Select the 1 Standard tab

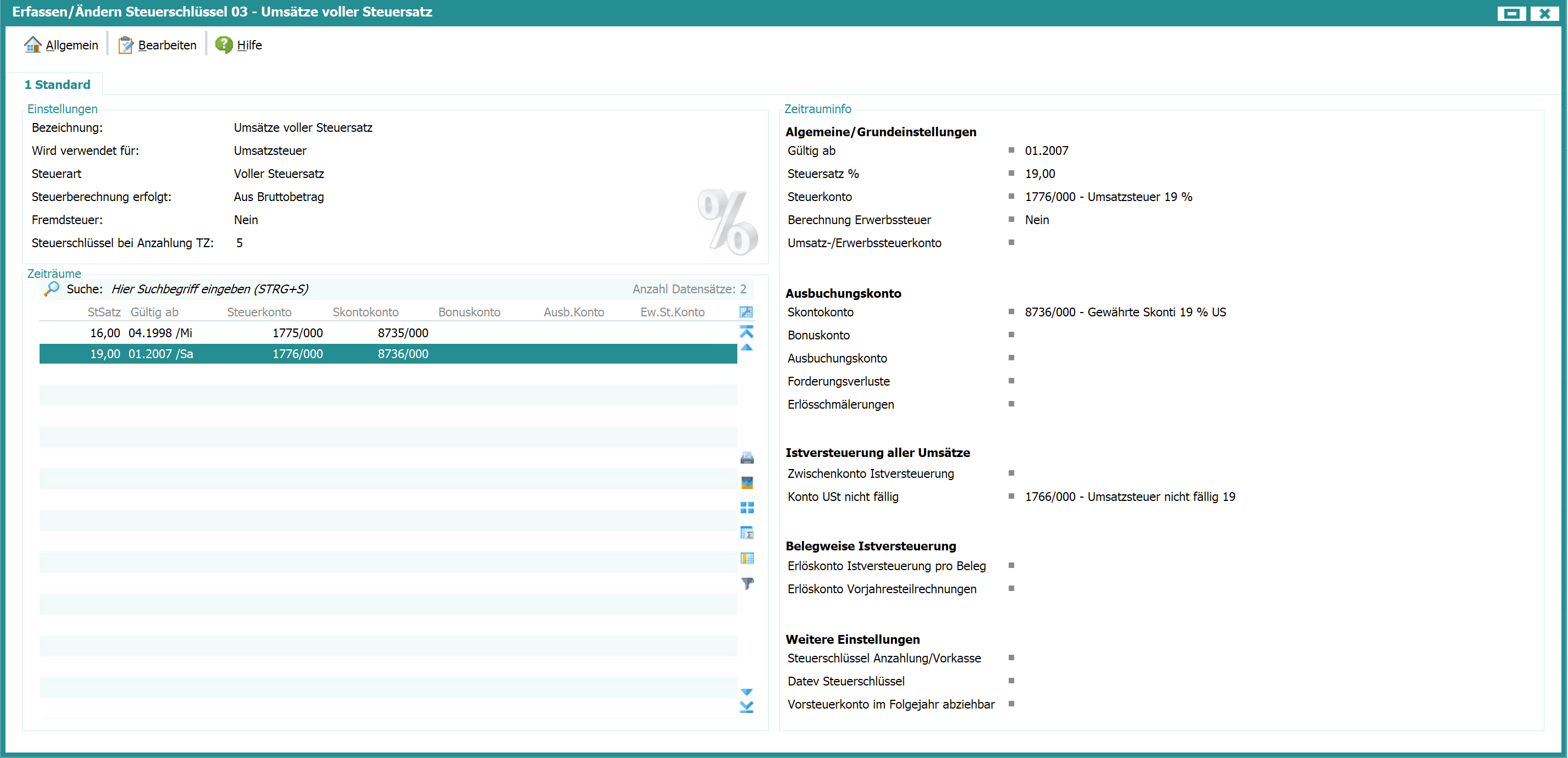(57, 85)
